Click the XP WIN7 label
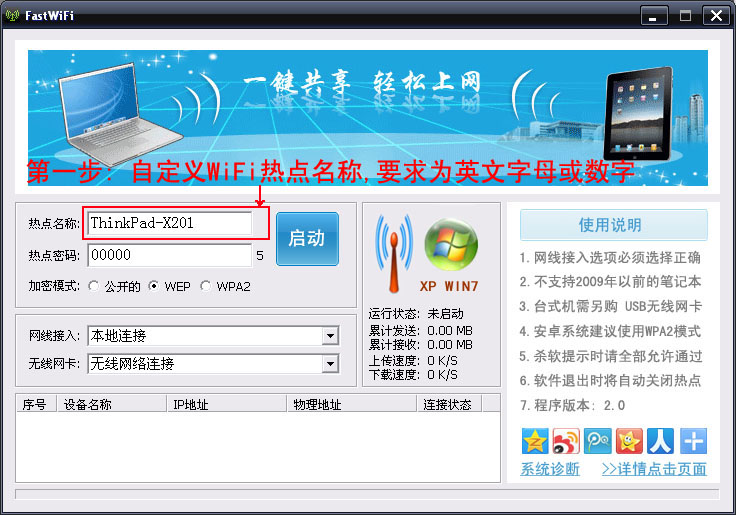 [449, 286]
